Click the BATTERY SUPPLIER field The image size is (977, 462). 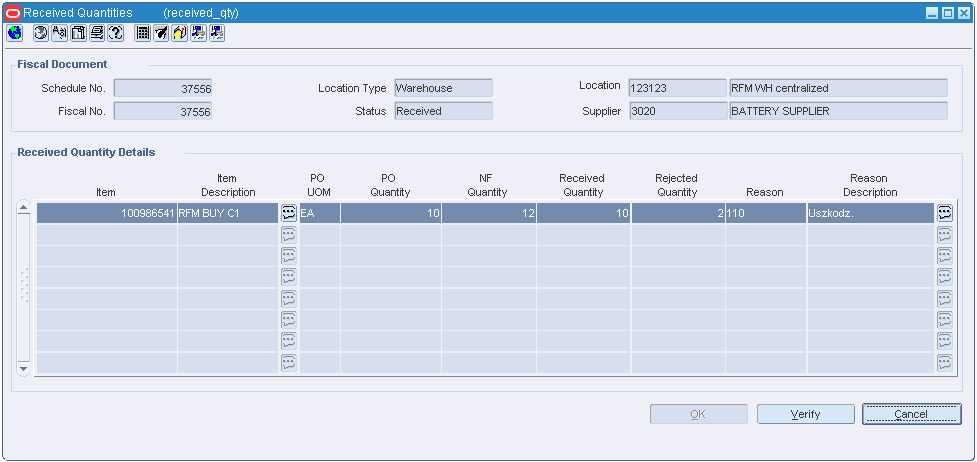(838, 111)
